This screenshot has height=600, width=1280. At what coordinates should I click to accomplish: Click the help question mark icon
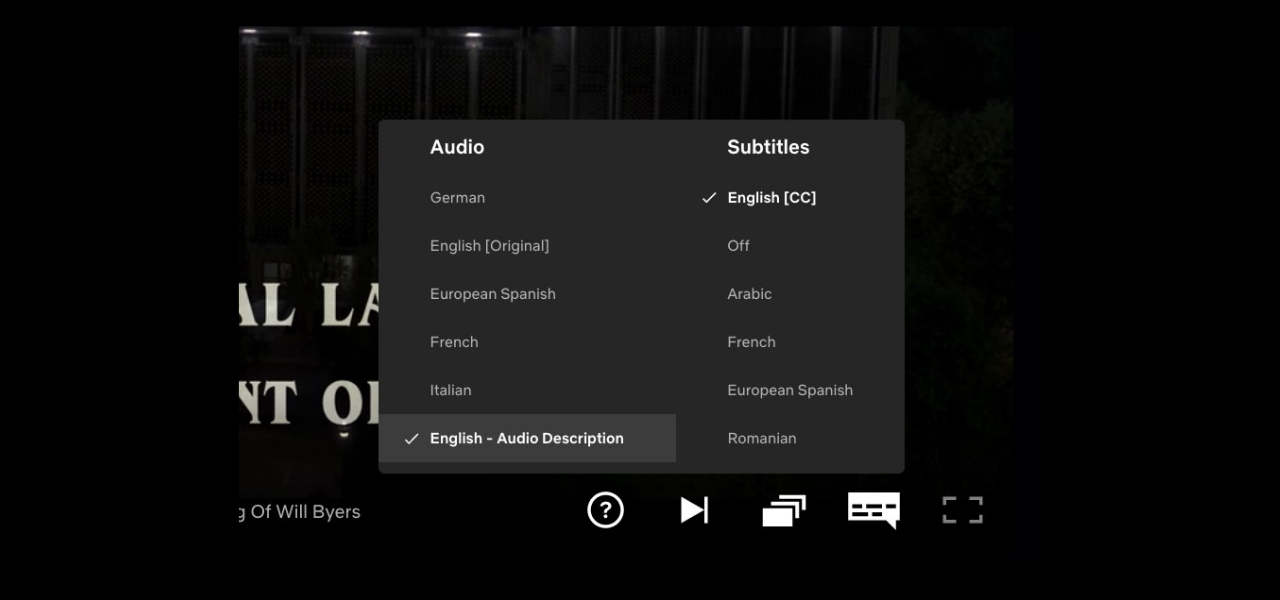click(x=605, y=510)
